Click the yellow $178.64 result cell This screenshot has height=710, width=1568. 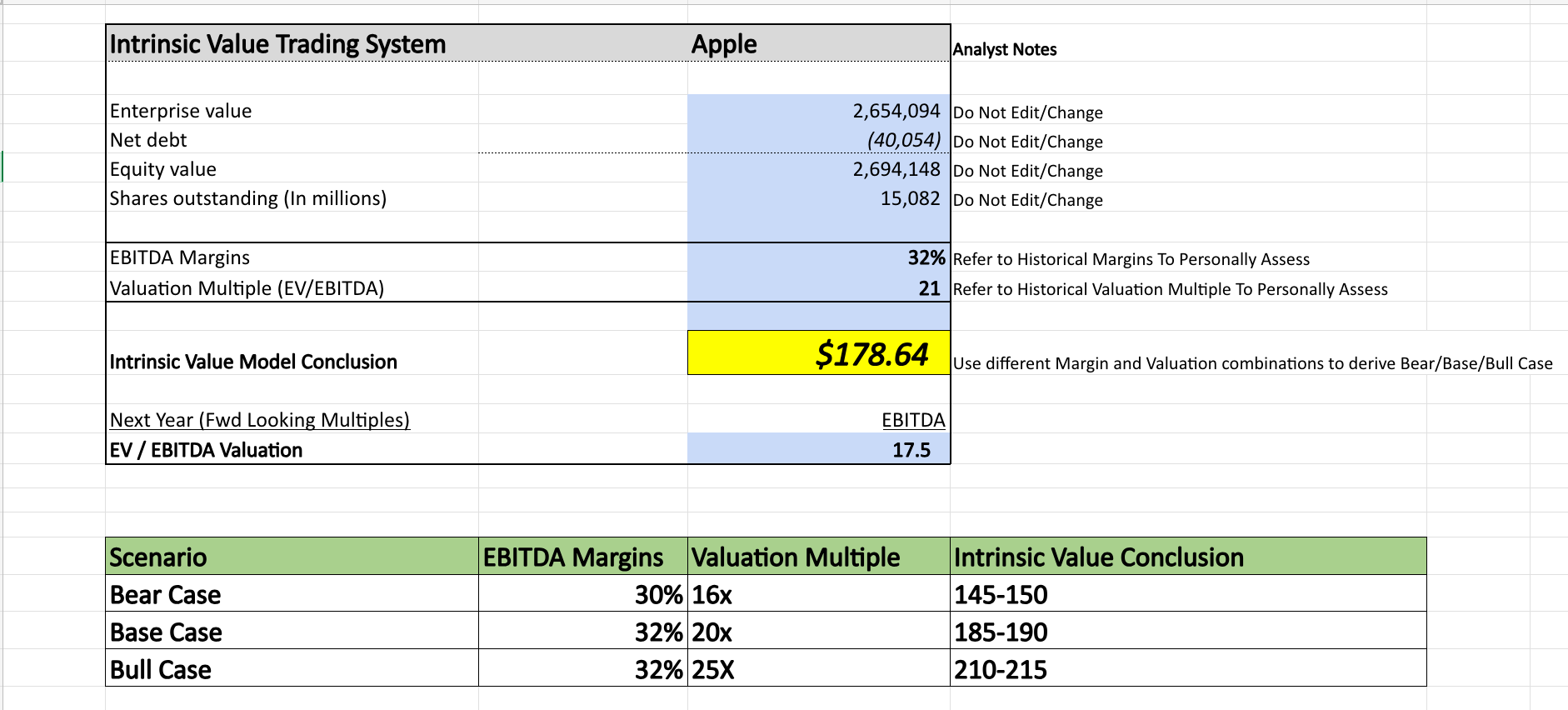click(x=819, y=353)
